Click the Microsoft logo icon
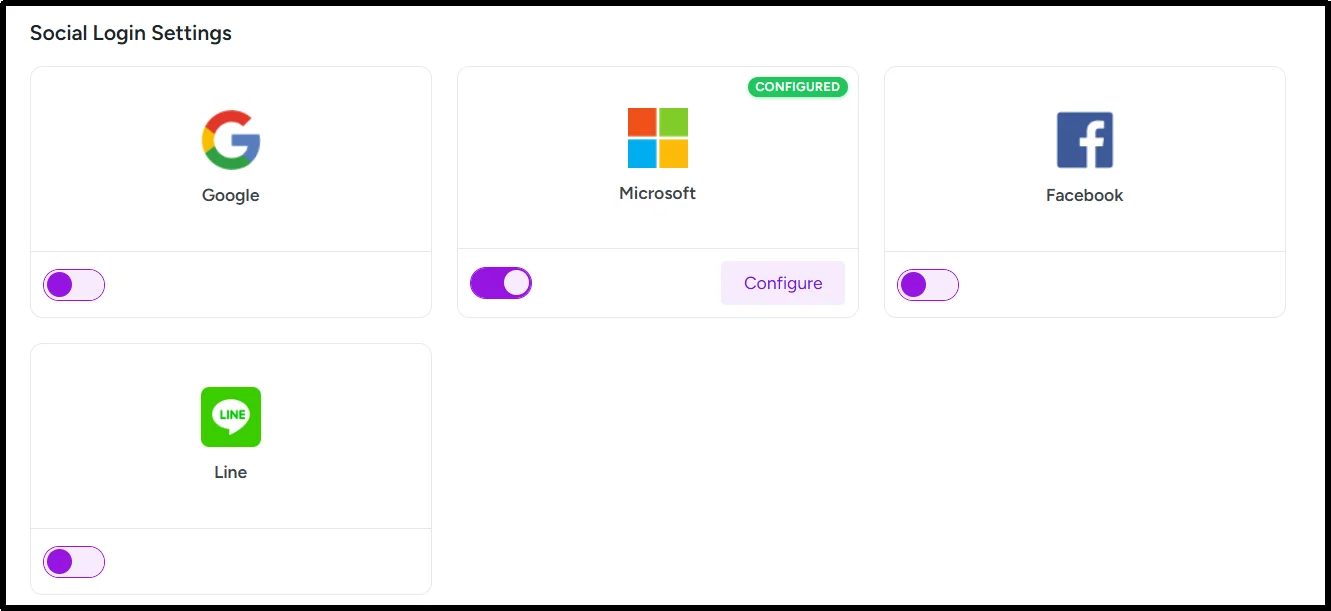Screen dimensions: 1331x611 [657, 137]
